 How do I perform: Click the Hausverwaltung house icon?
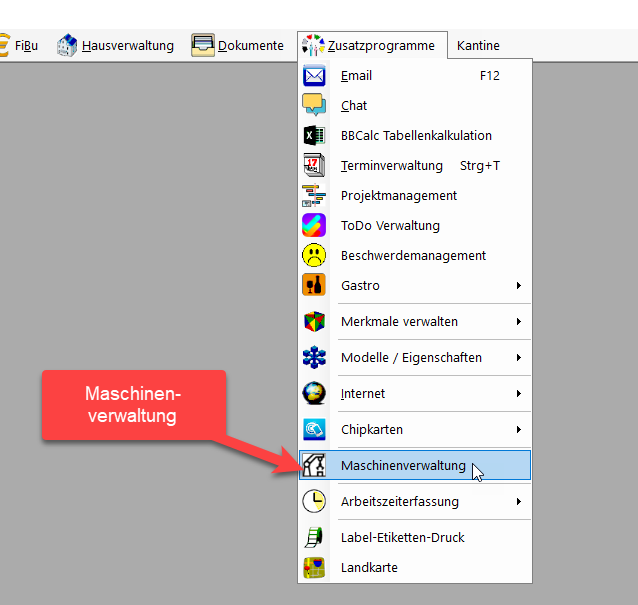click(x=67, y=45)
